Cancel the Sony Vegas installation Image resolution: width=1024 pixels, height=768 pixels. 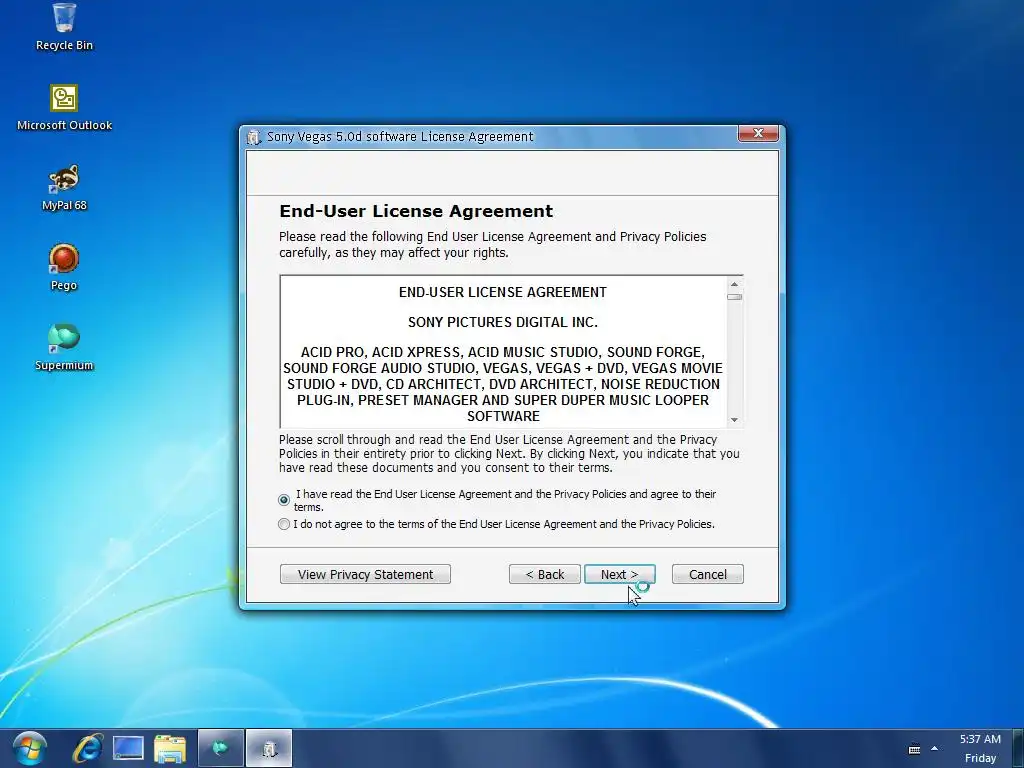coord(708,574)
